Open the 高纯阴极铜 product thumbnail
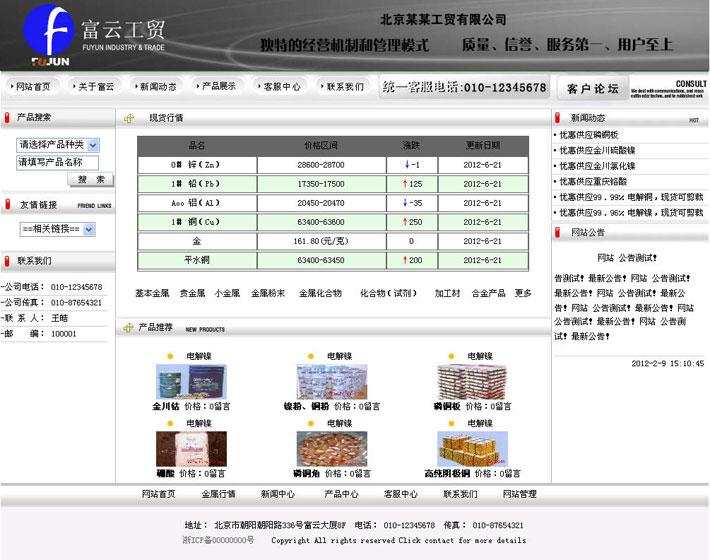Image resolution: width=710 pixels, height=560 pixels. (x=472, y=449)
